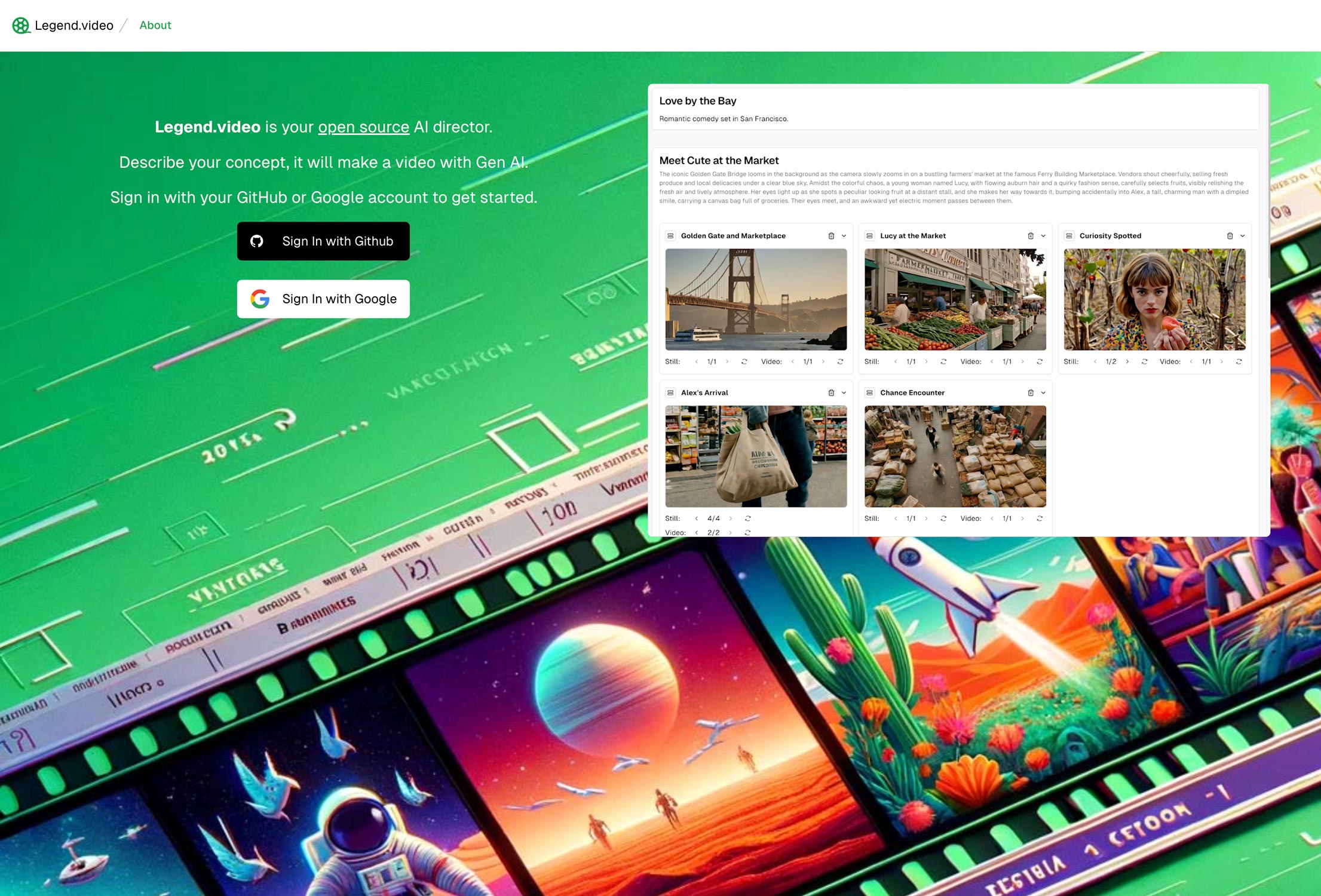Expand the Chance Encounter card menu
The height and width of the screenshot is (896, 1321).
1043,392
